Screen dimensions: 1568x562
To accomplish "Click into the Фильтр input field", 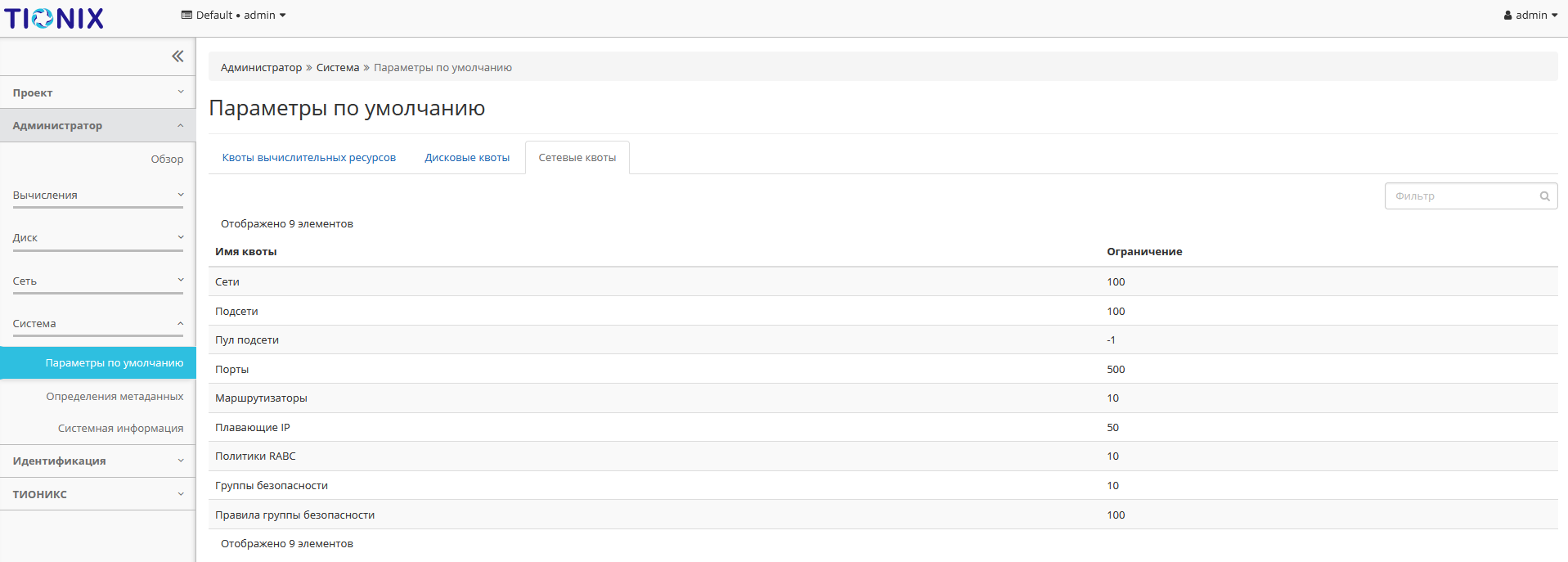I will pyautogui.click(x=1460, y=196).
